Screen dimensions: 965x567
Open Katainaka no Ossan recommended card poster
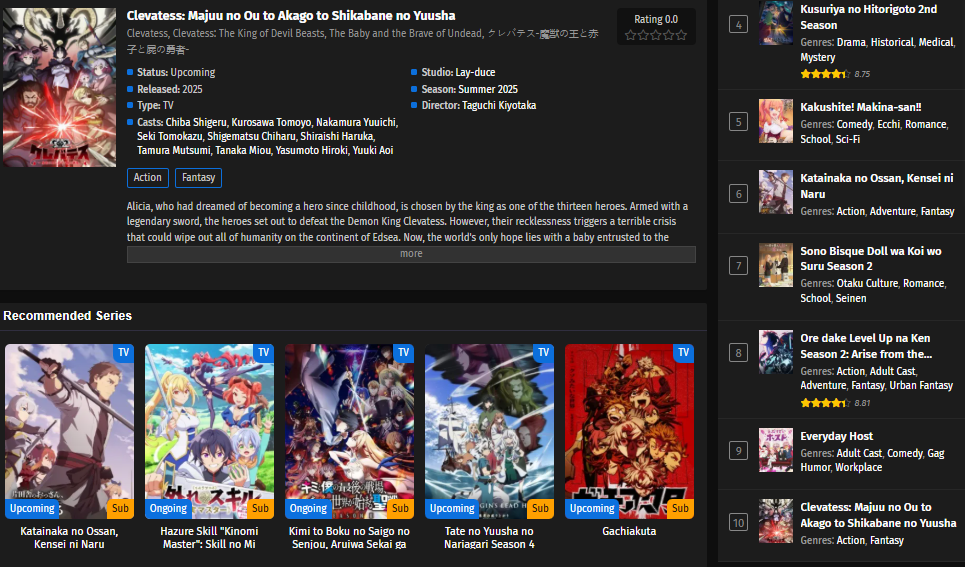coord(70,431)
